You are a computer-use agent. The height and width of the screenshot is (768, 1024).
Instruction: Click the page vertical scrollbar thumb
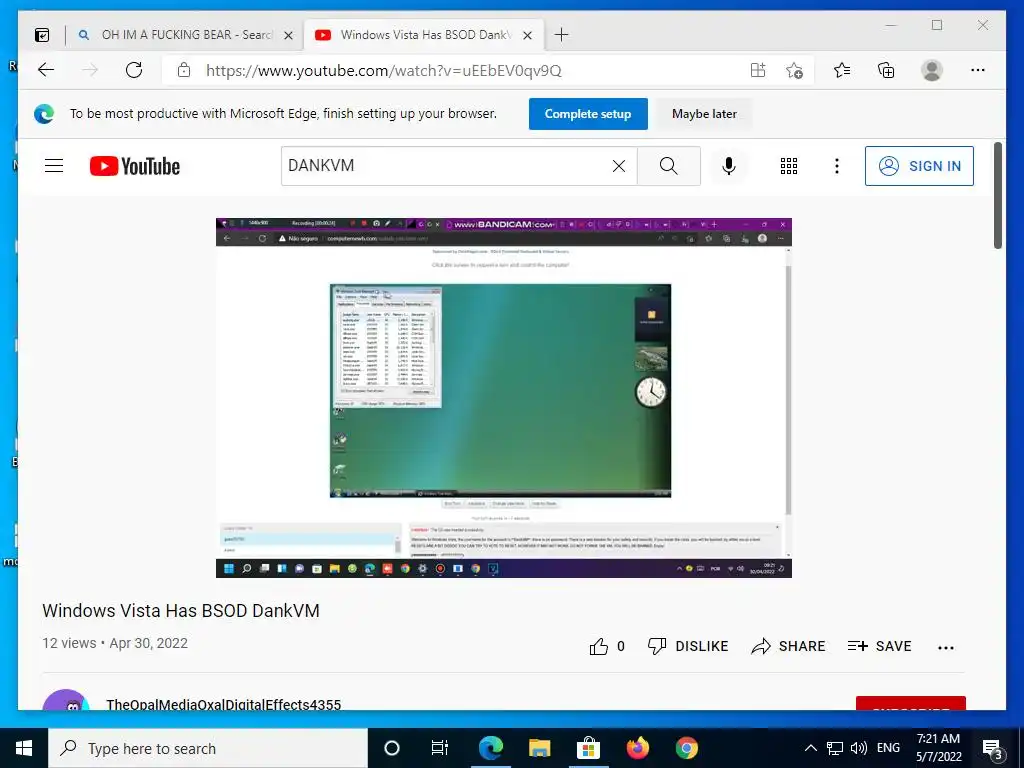coord(997,195)
